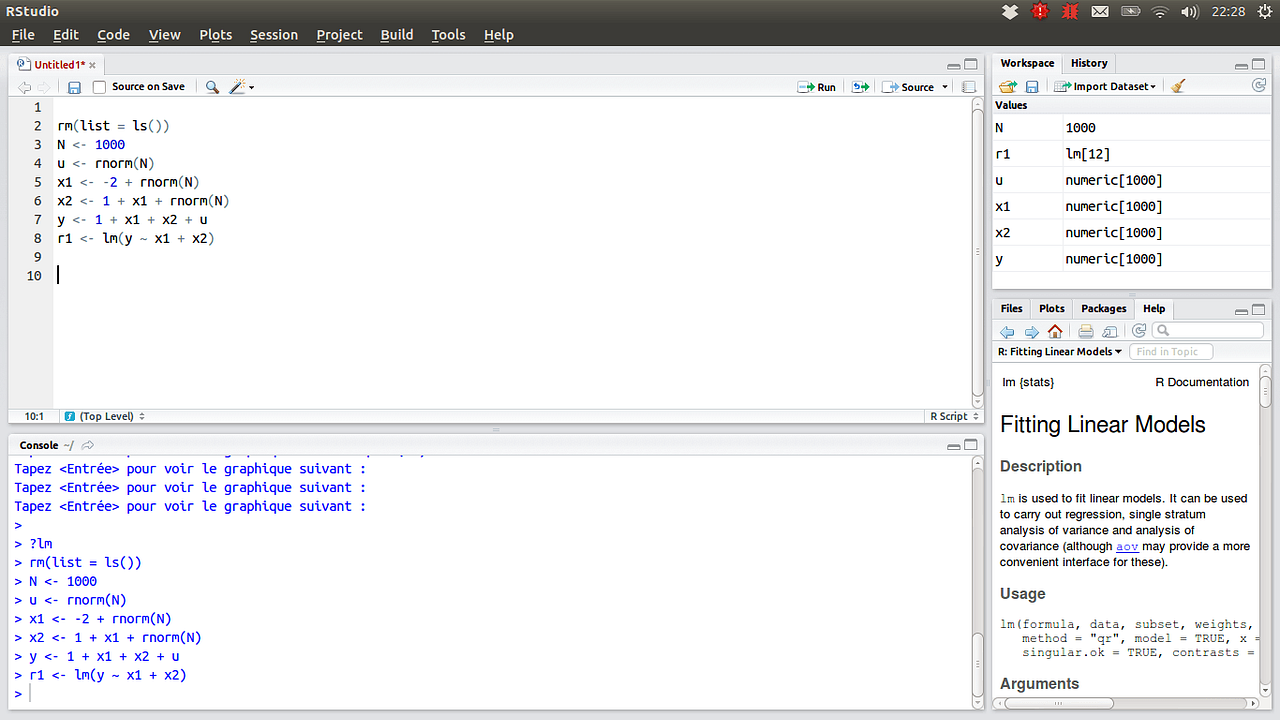1280x720 pixels.
Task: Toggle source editor maximize control
Action: pos(969,63)
